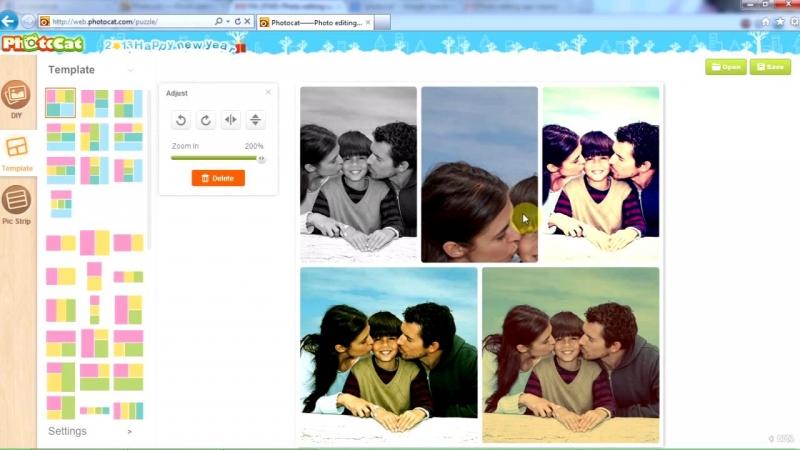Expand the Settings section
The width and height of the screenshot is (800, 450).
tap(129, 432)
